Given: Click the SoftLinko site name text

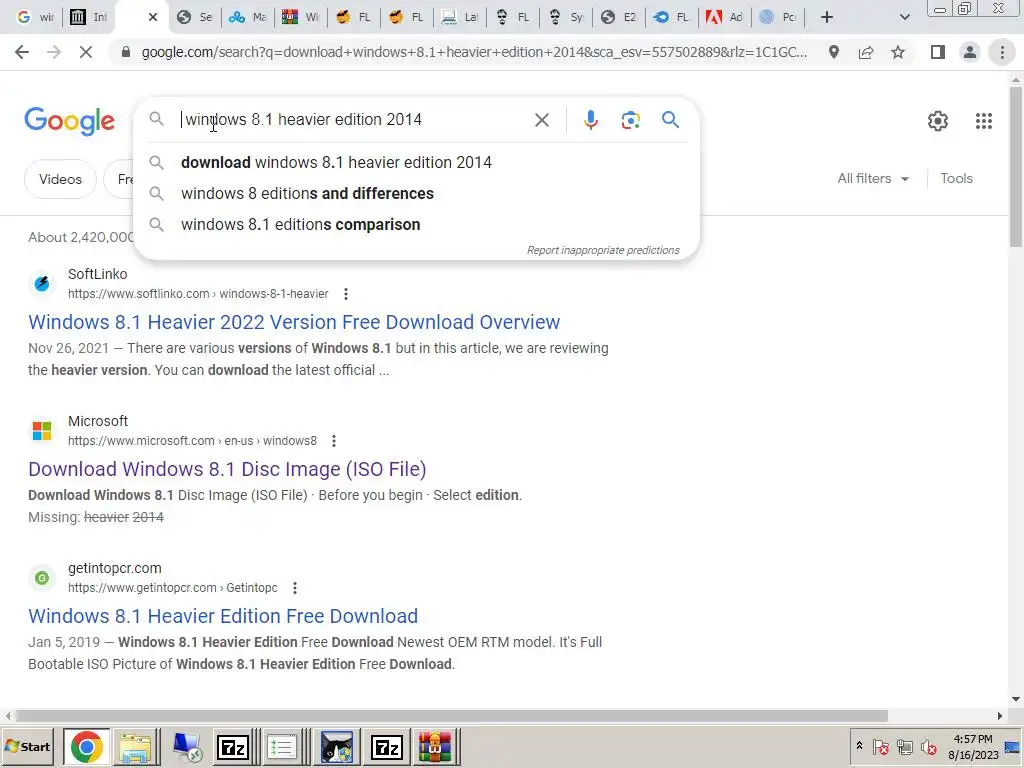Looking at the screenshot, I should point(97,274).
